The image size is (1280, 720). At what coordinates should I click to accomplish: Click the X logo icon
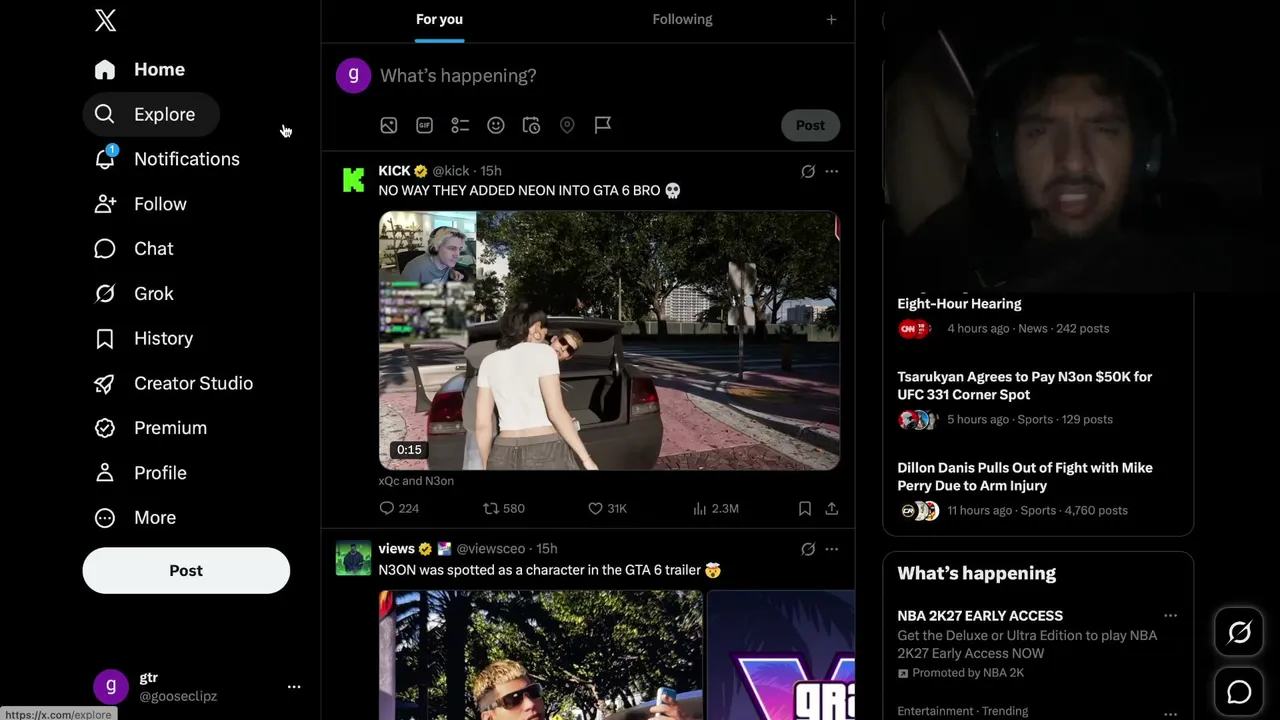point(105,20)
